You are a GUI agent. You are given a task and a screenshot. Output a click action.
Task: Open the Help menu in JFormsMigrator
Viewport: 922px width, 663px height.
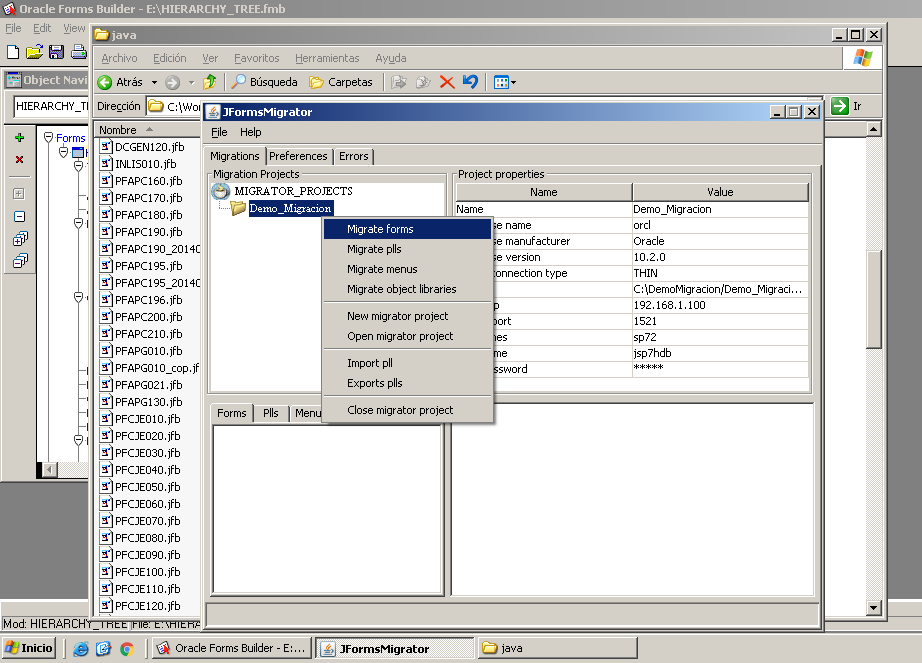[250, 132]
